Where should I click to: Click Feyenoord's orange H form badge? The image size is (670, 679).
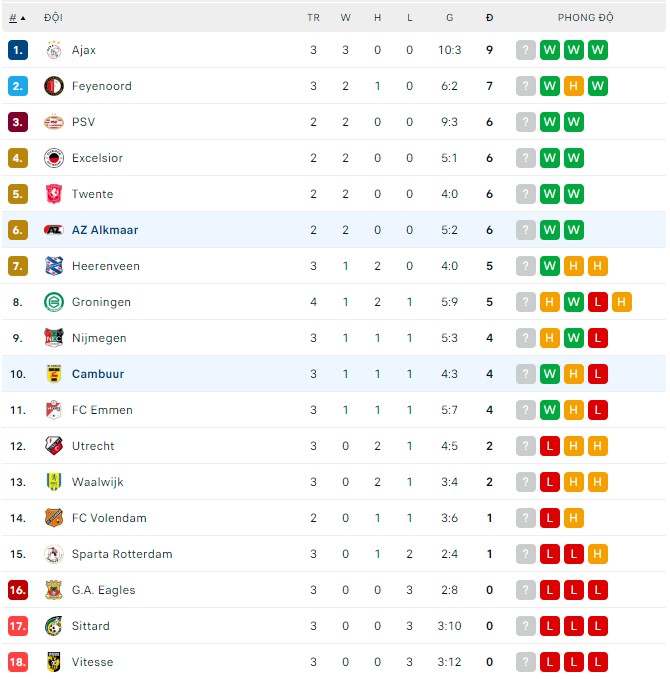(574, 86)
